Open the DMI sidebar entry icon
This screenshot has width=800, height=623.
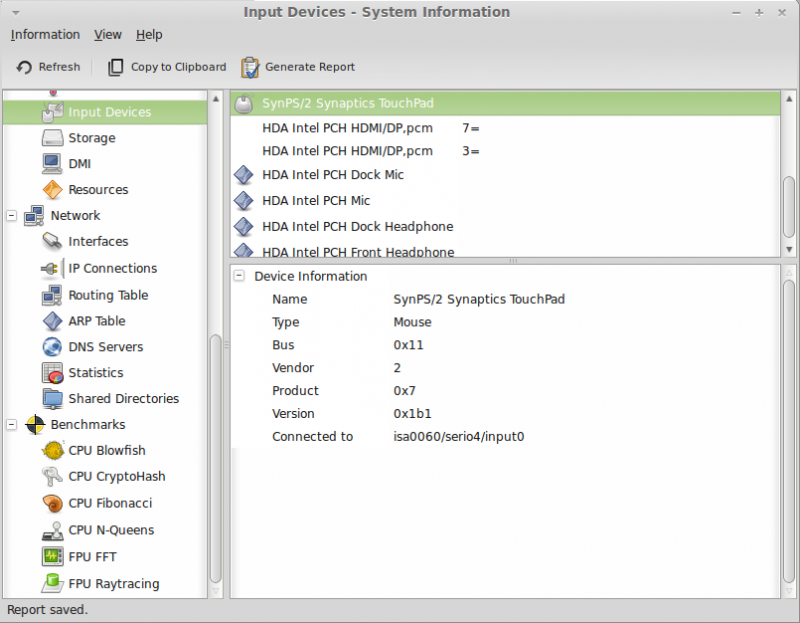point(53,163)
